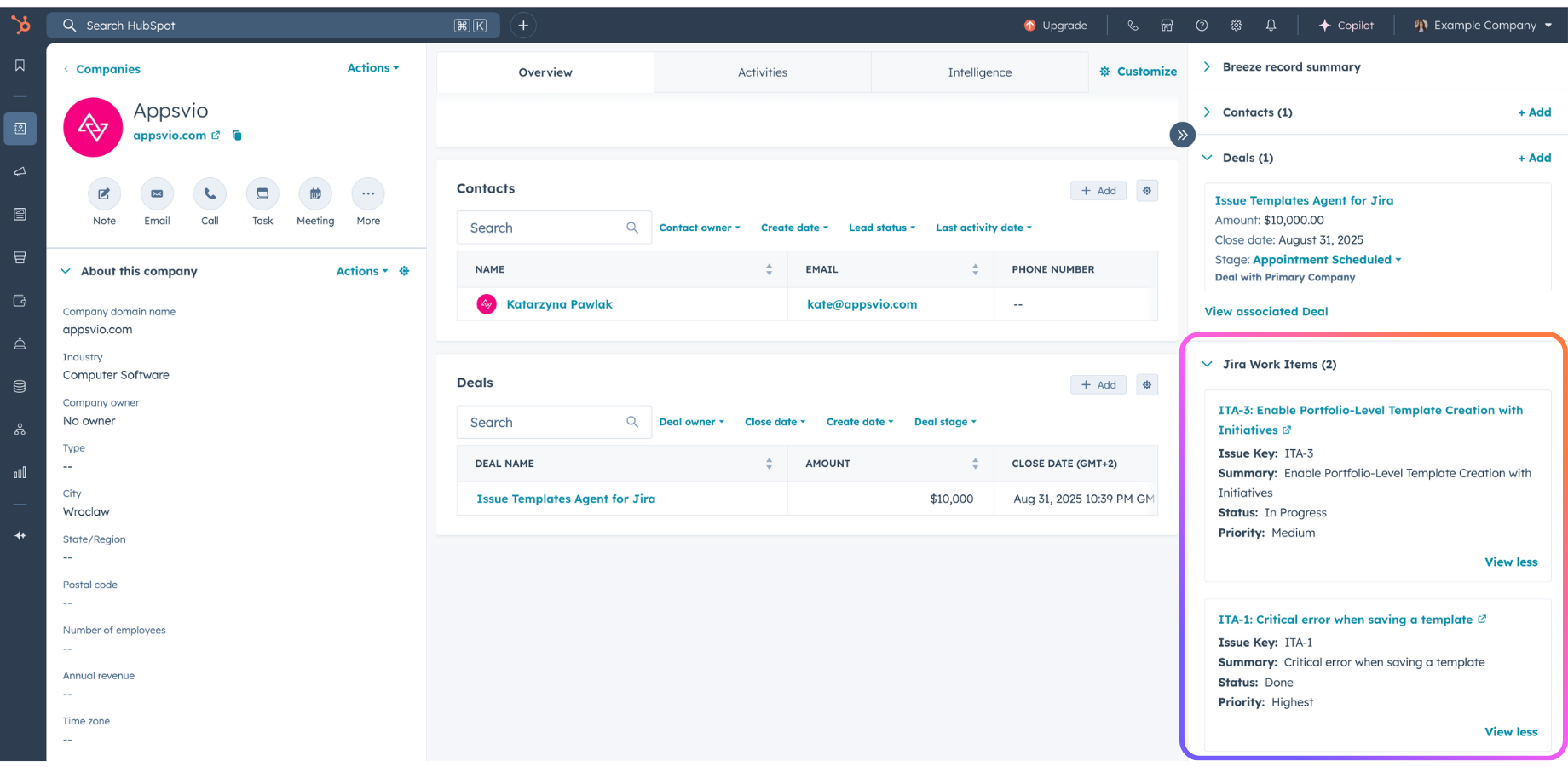
Task: Click kate@appsvio.com email link
Action: point(862,304)
